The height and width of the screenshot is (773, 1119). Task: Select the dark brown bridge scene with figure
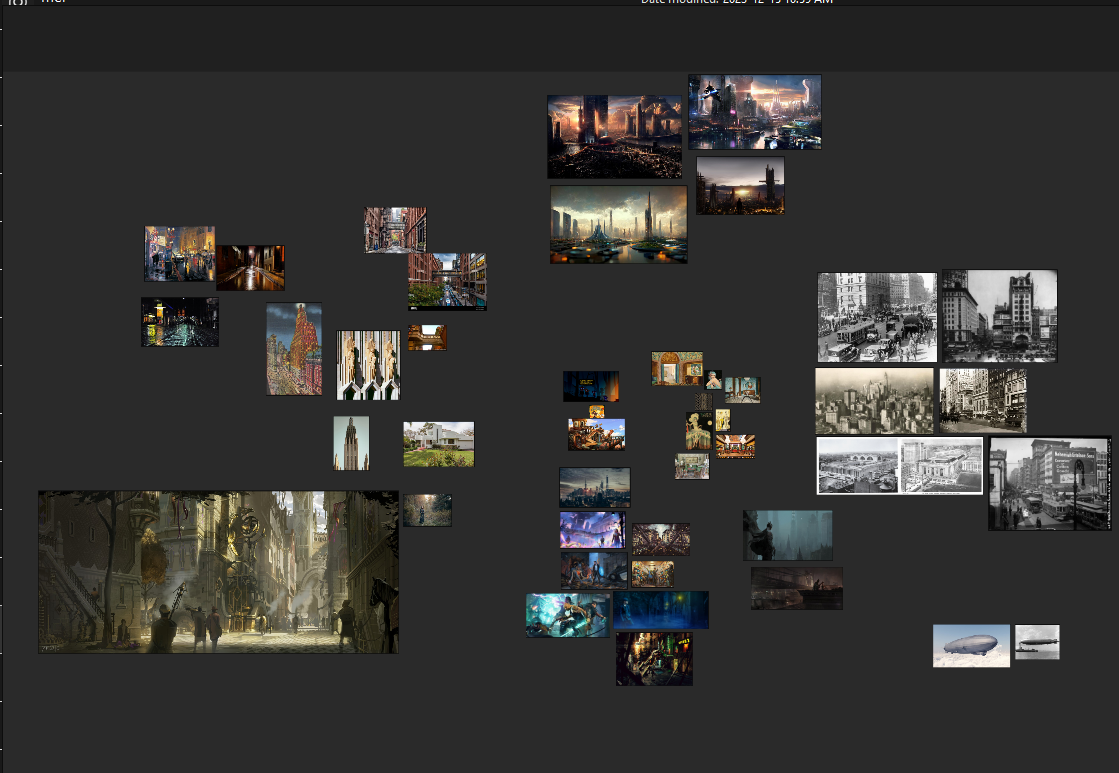796,588
